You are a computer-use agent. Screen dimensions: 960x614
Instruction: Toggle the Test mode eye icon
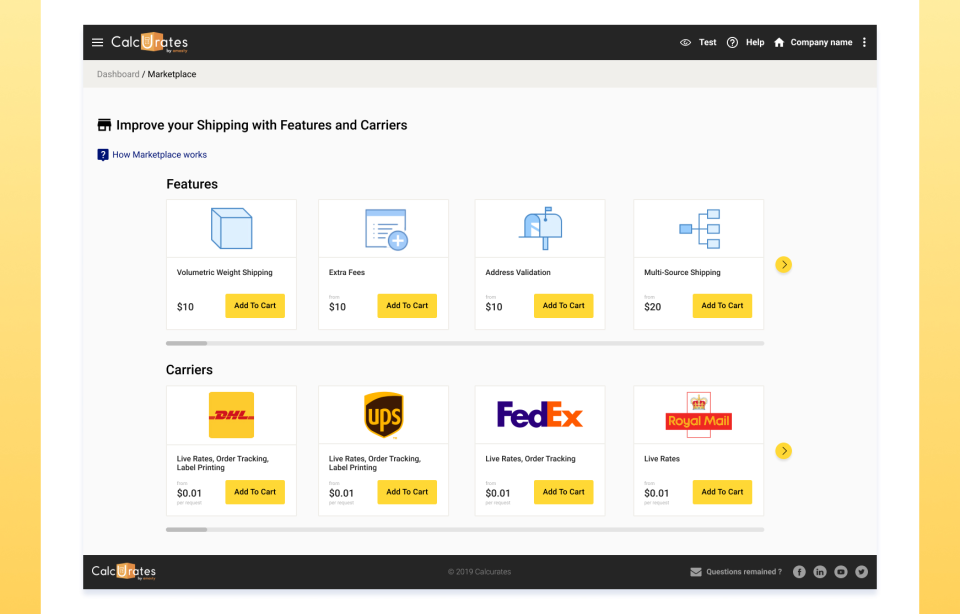click(685, 42)
